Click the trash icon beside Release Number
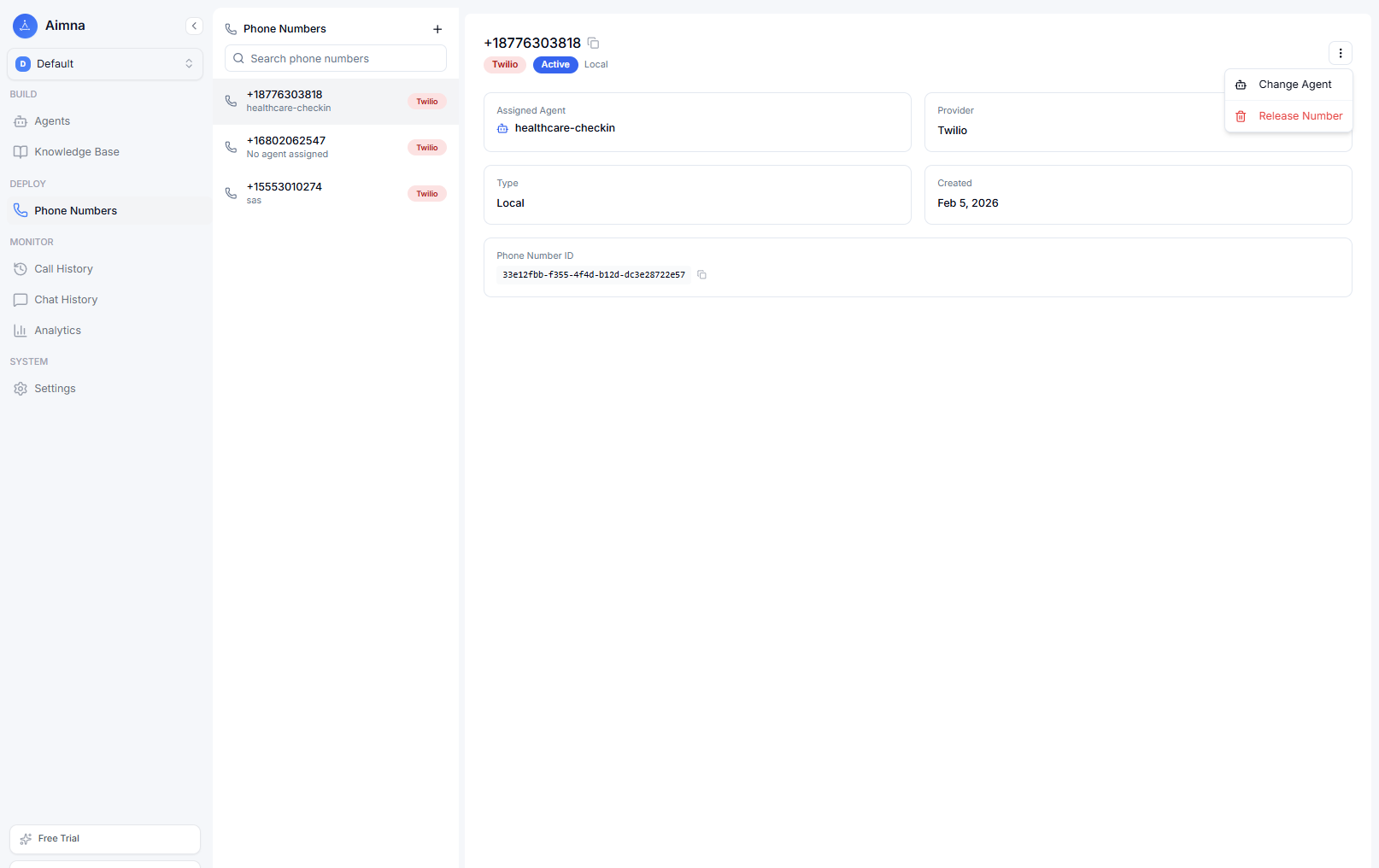Viewport: 1379px width, 868px height. [x=1241, y=116]
